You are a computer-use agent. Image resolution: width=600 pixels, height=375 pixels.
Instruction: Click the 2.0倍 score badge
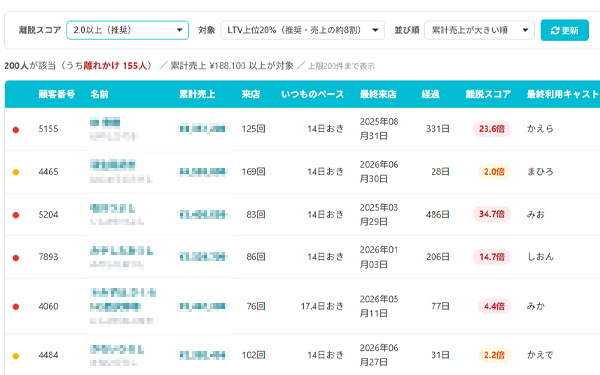494,172
